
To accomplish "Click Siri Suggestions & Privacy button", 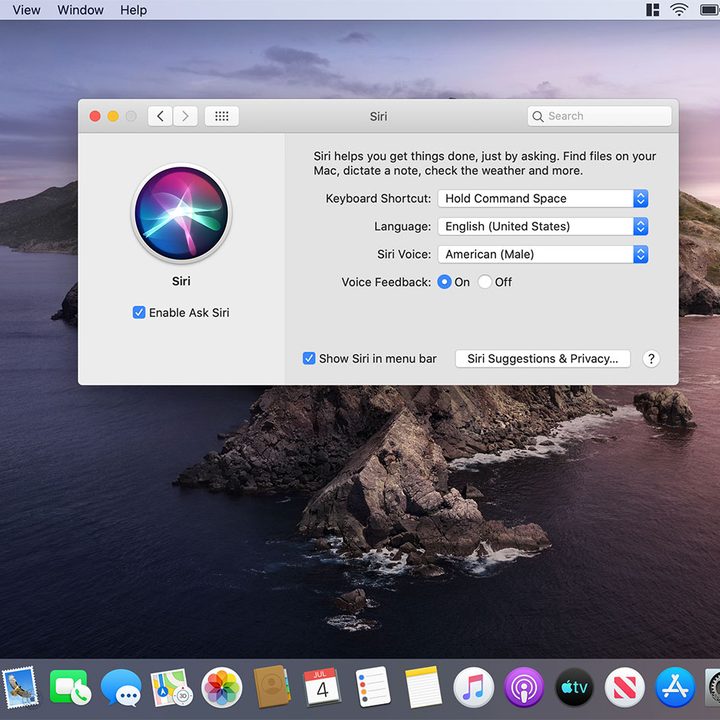I will (x=542, y=359).
